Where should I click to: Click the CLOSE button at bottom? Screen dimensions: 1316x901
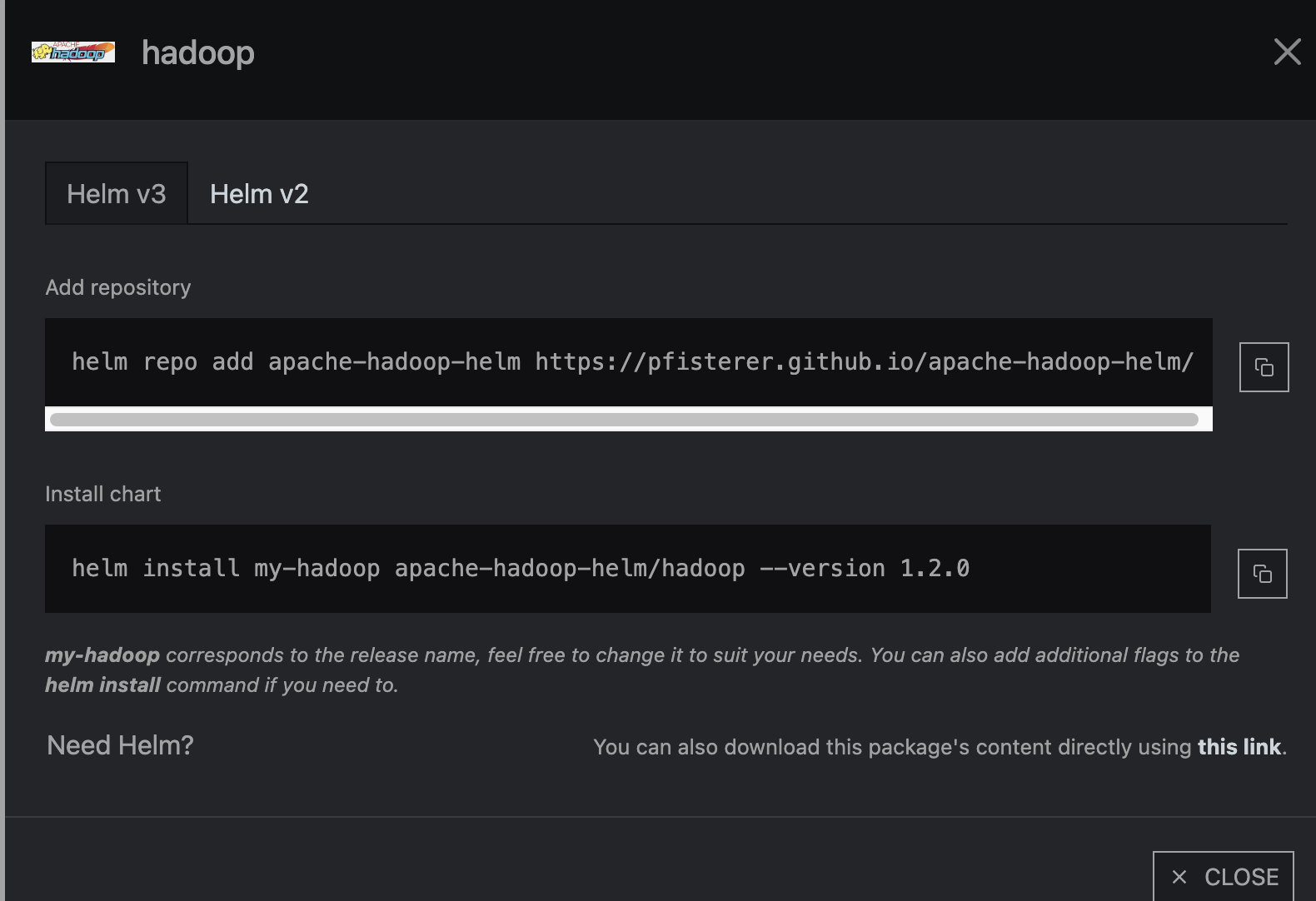click(1224, 876)
